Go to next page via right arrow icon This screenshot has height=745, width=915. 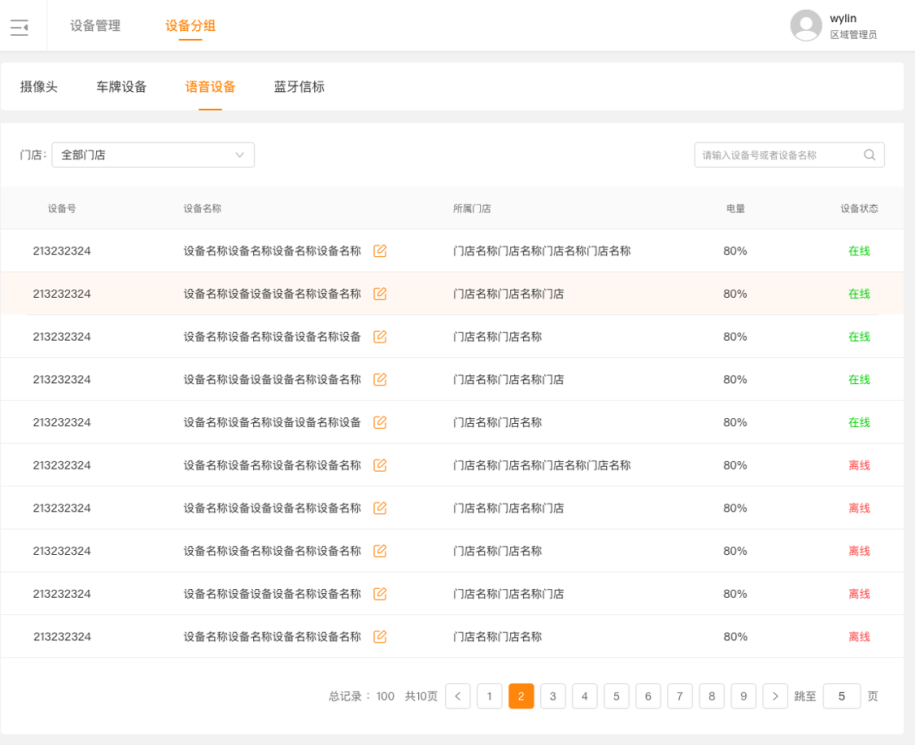pos(775,696)
